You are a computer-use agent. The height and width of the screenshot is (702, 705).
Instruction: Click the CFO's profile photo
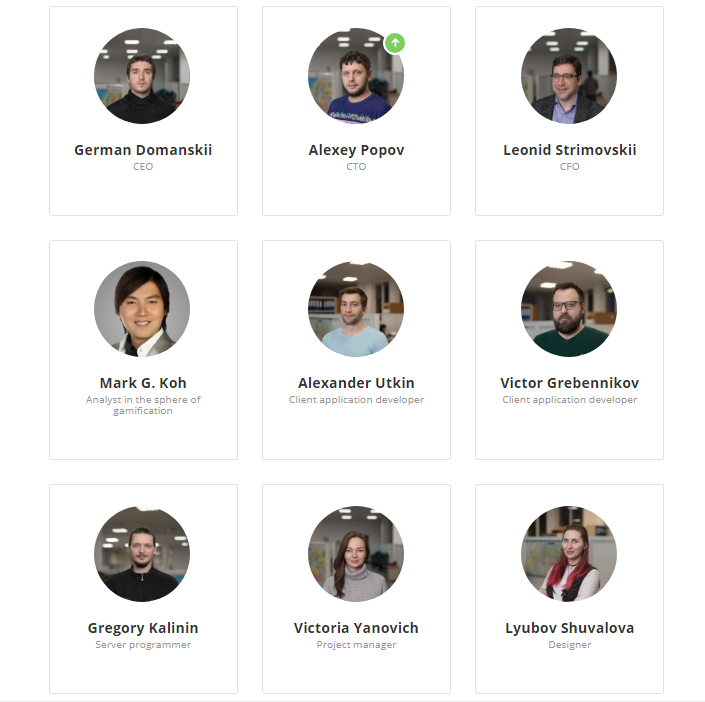pos(569,76)
